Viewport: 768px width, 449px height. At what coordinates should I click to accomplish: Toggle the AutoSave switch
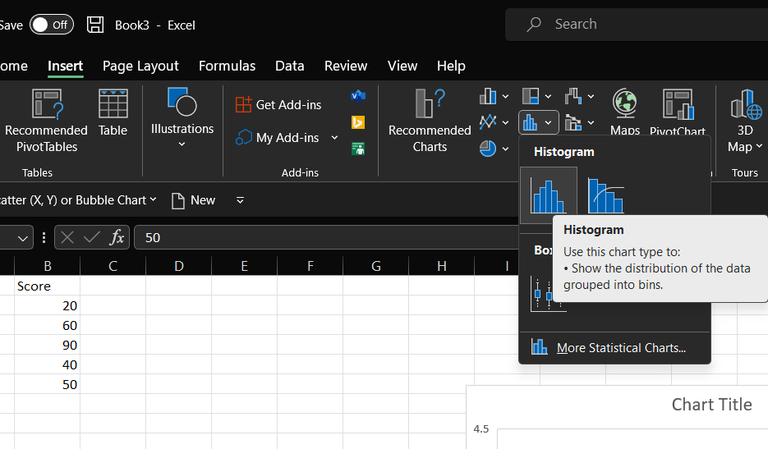(x=51, y=24)
